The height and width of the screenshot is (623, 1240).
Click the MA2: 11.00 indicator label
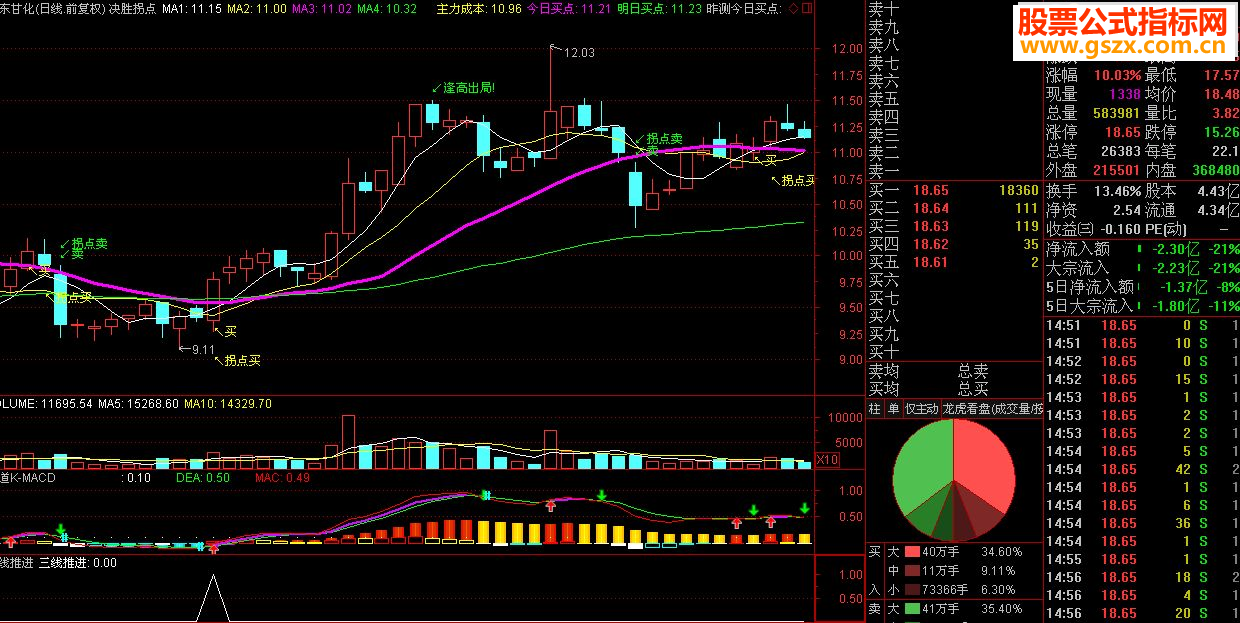[258, 9]
